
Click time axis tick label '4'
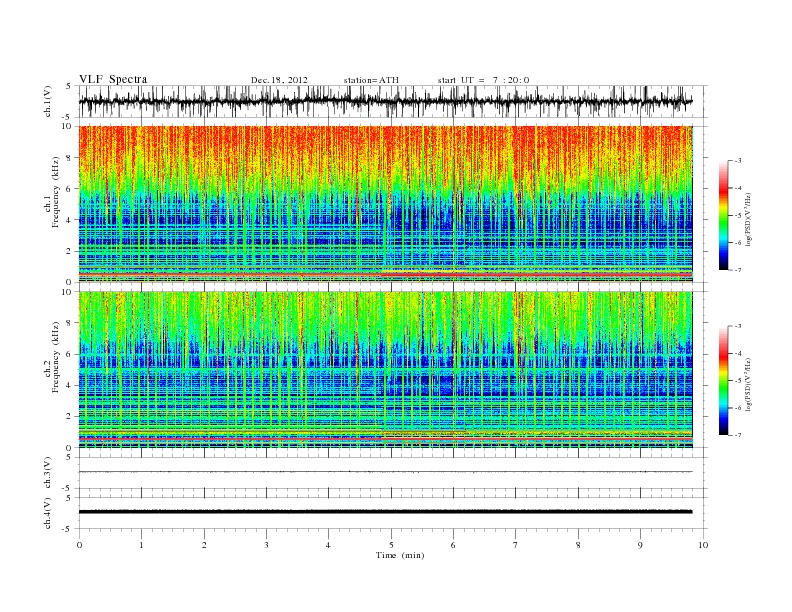click(x=328, y=545)
